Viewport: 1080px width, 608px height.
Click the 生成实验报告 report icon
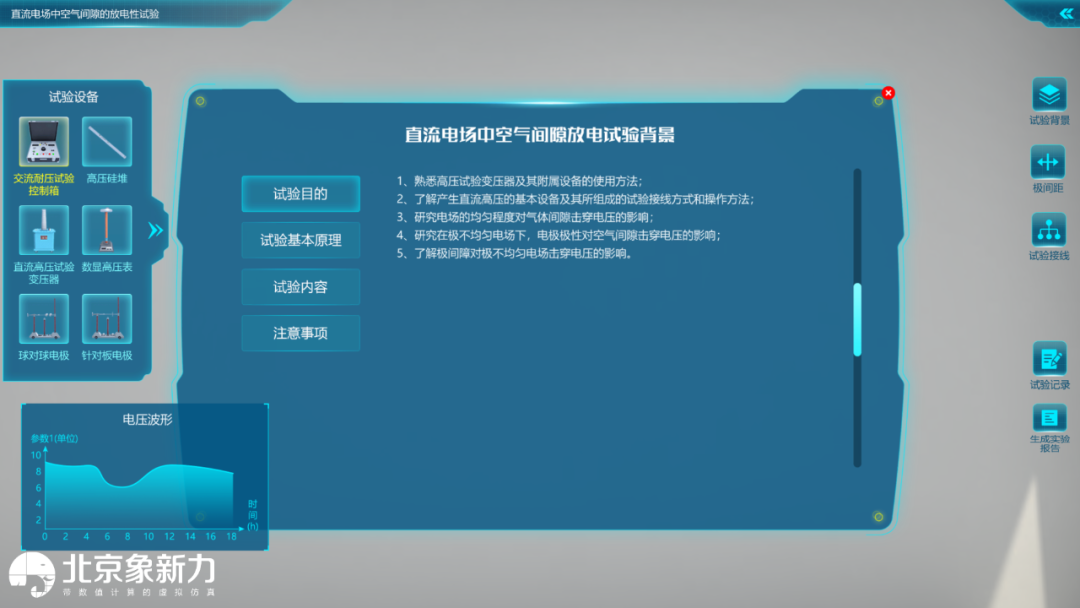tap(1049, 418)
